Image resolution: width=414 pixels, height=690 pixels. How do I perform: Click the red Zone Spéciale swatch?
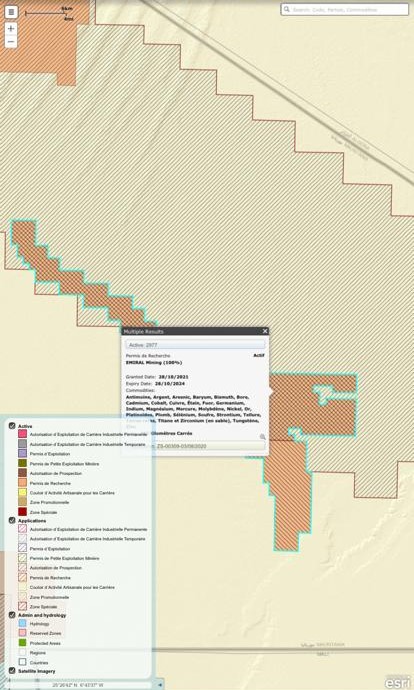(x=22, y=512)
